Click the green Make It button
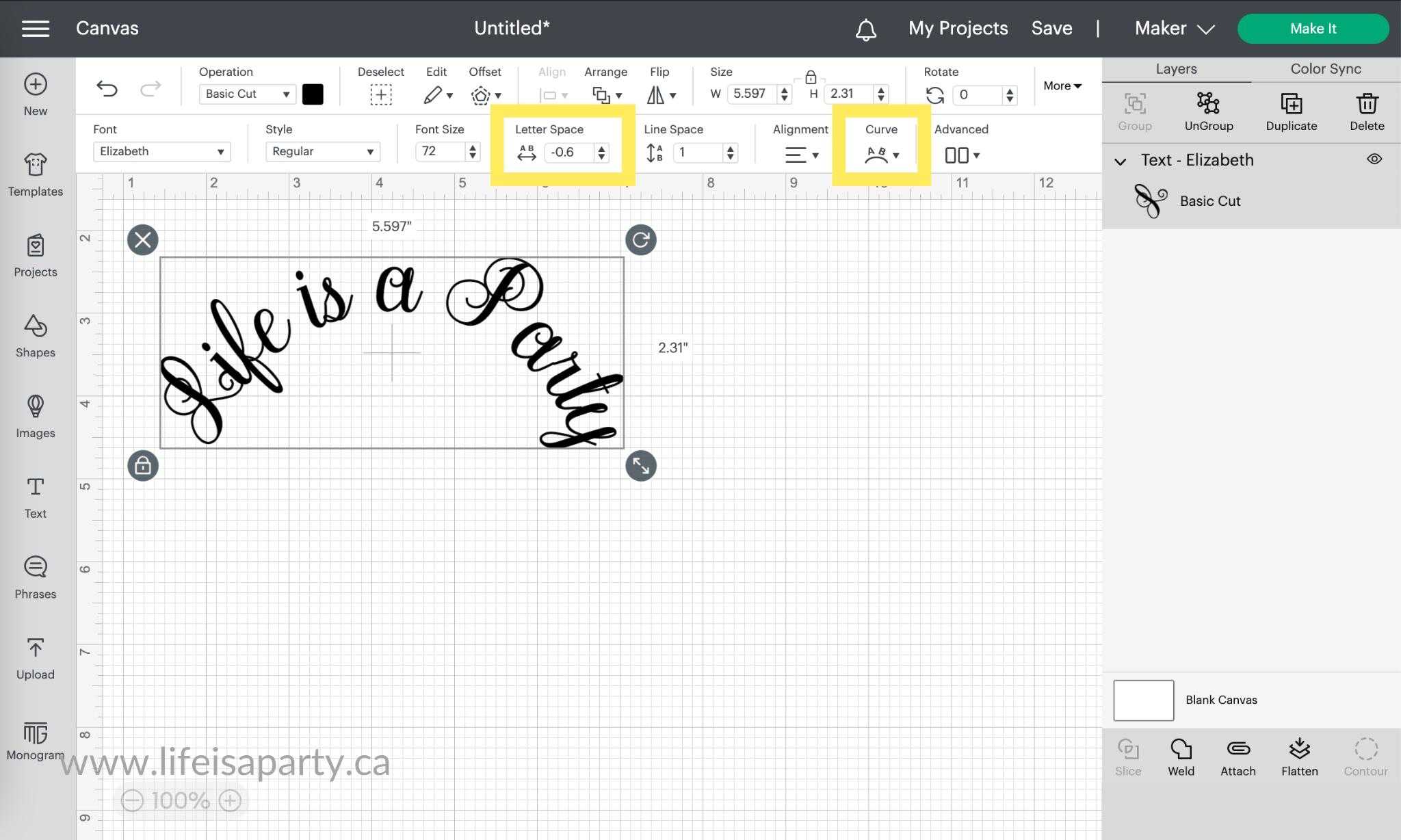This screenshot has height=840, width=1401. pos(1312,29)
